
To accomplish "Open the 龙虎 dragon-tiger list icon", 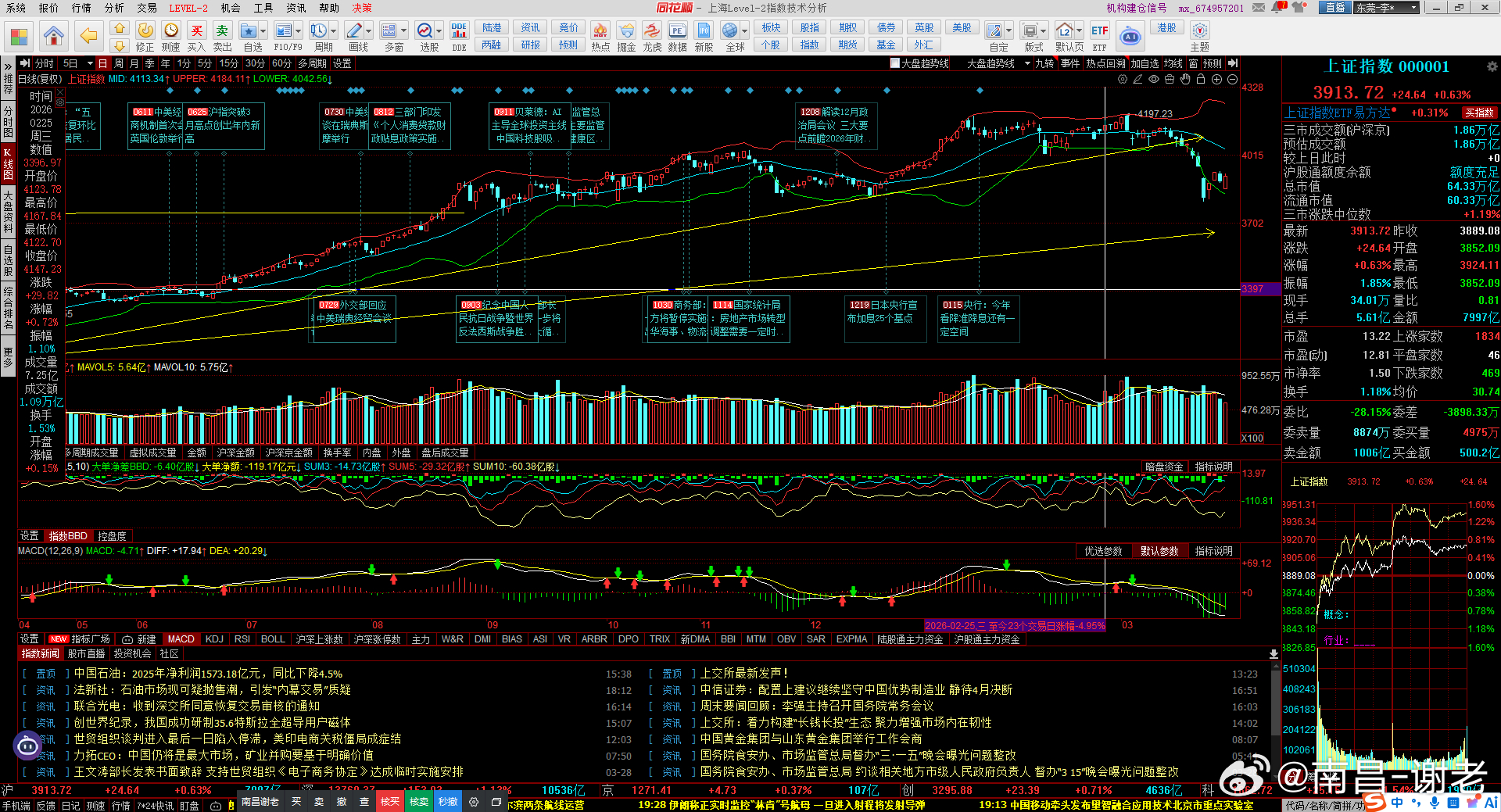I will tap(652, 36).
